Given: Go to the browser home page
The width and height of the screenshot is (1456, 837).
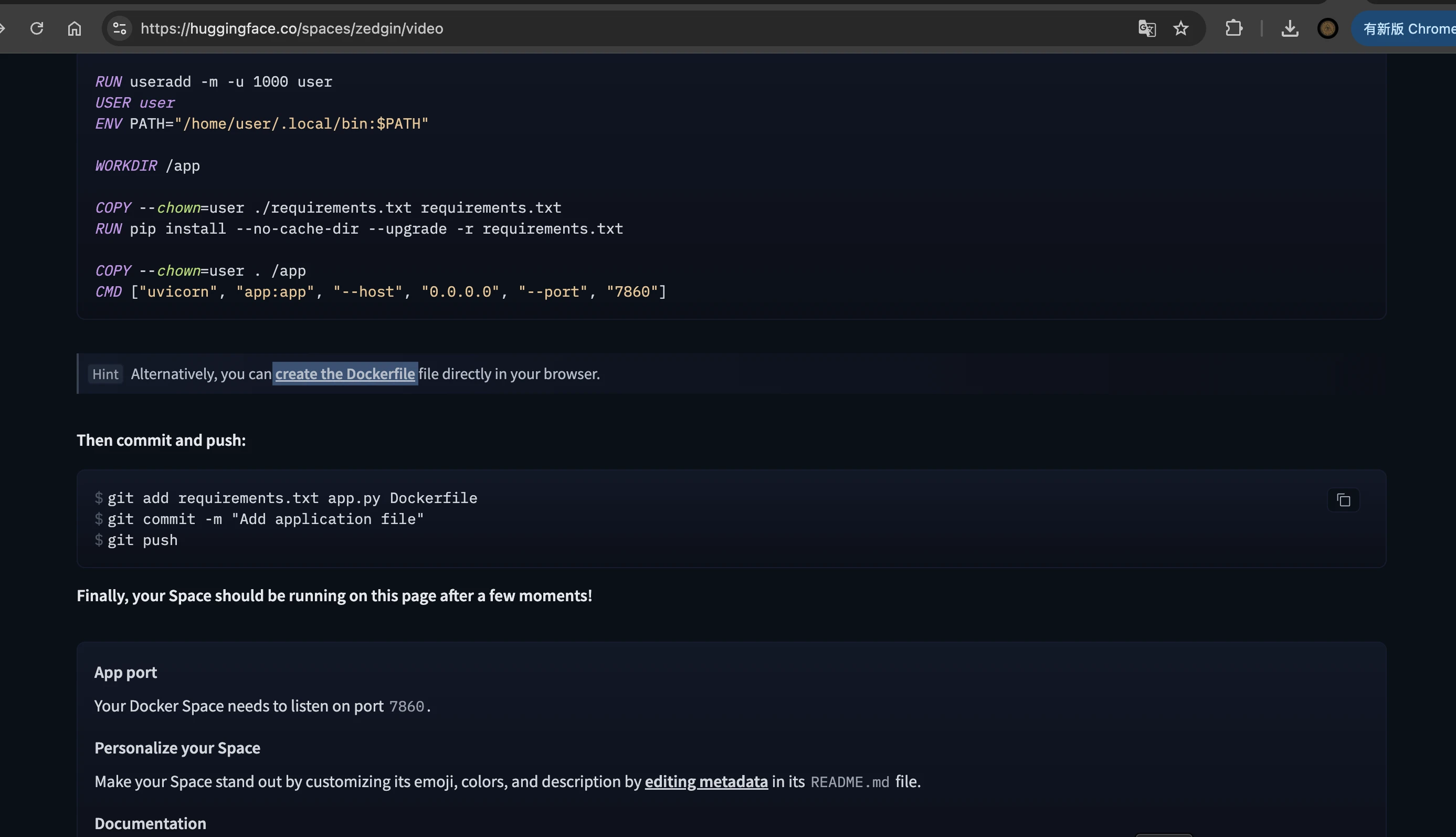Looking at the screenshot, I should point(74,28).
